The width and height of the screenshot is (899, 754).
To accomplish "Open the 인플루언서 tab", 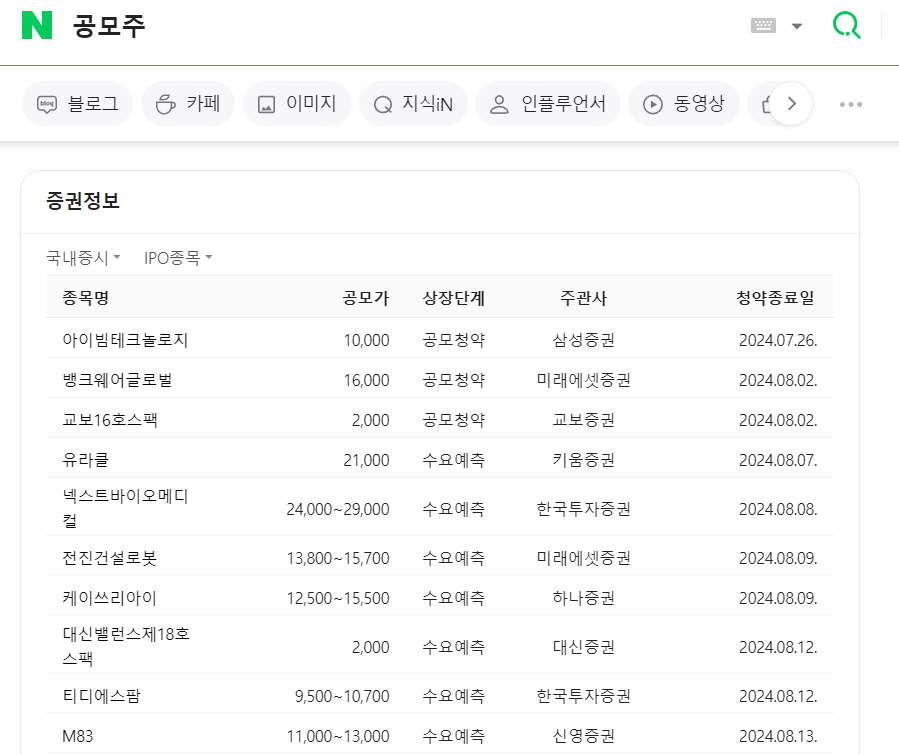I will [x=548, y=104].
